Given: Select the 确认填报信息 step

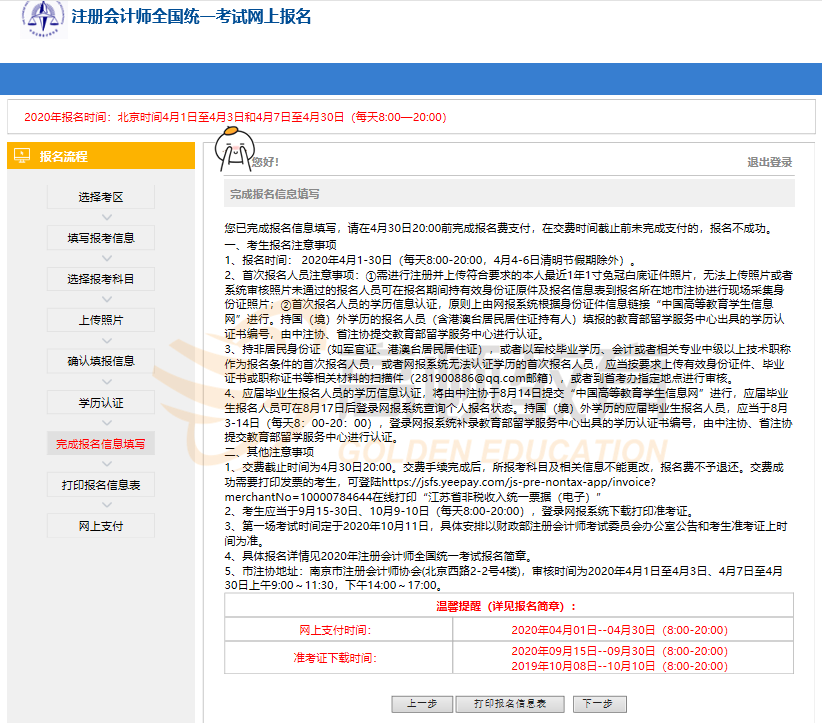Looking at the screenshot, I should point(100,361).
